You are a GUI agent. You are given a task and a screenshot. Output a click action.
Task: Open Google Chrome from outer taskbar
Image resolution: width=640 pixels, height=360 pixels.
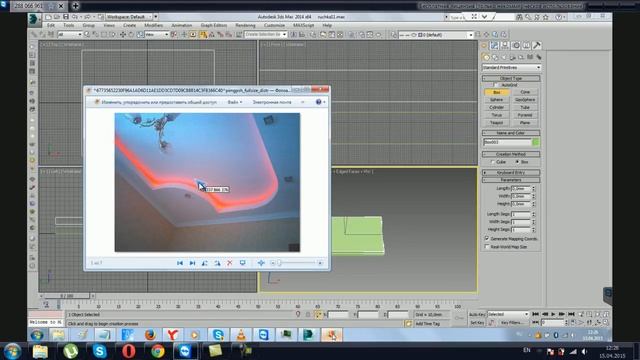point(158,351)
